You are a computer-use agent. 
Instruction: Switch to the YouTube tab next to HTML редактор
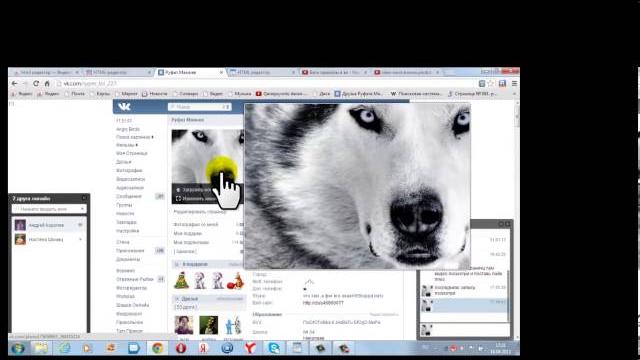333,72
